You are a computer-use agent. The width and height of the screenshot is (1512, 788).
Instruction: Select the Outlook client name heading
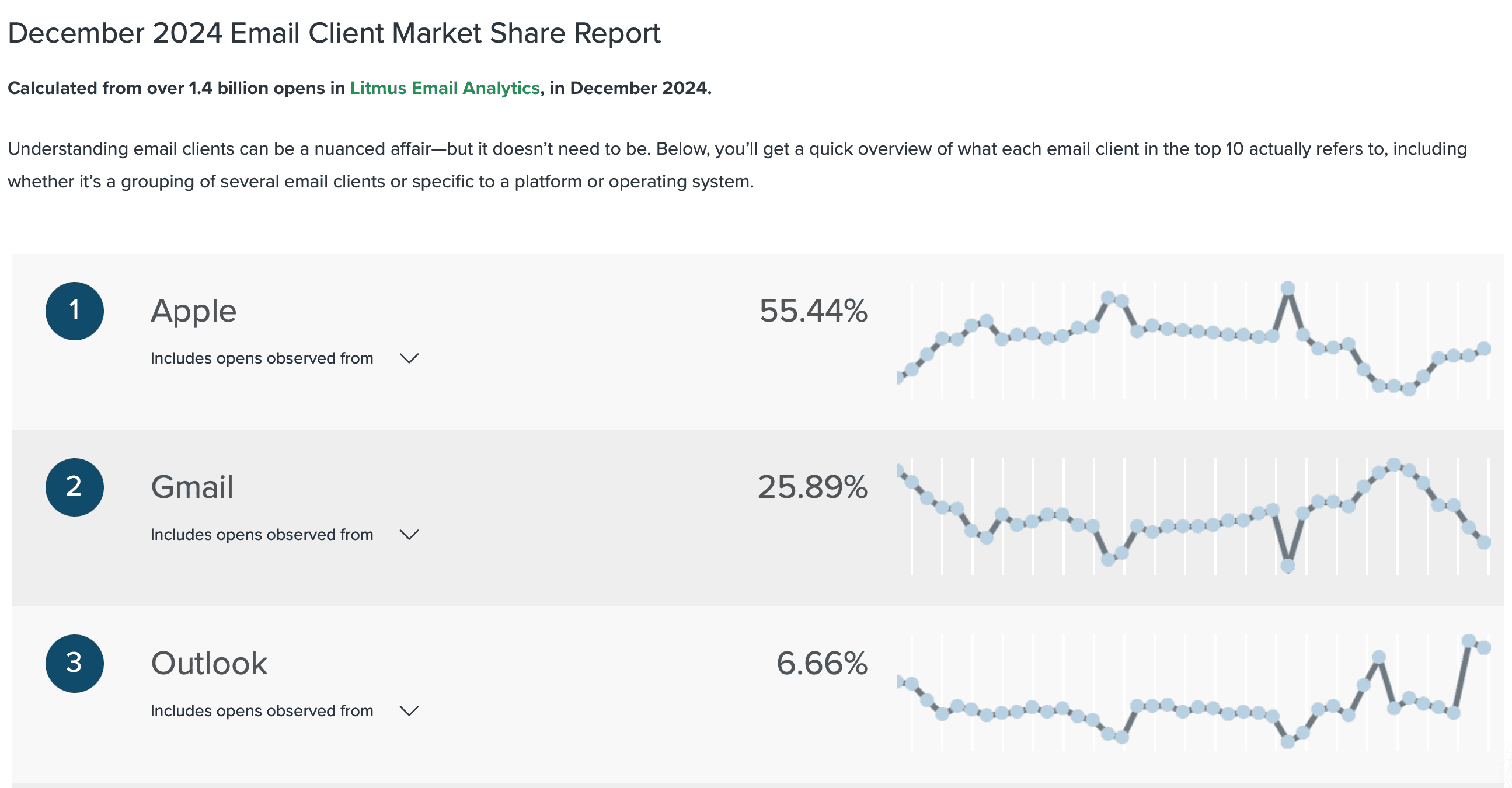[209, 663]
